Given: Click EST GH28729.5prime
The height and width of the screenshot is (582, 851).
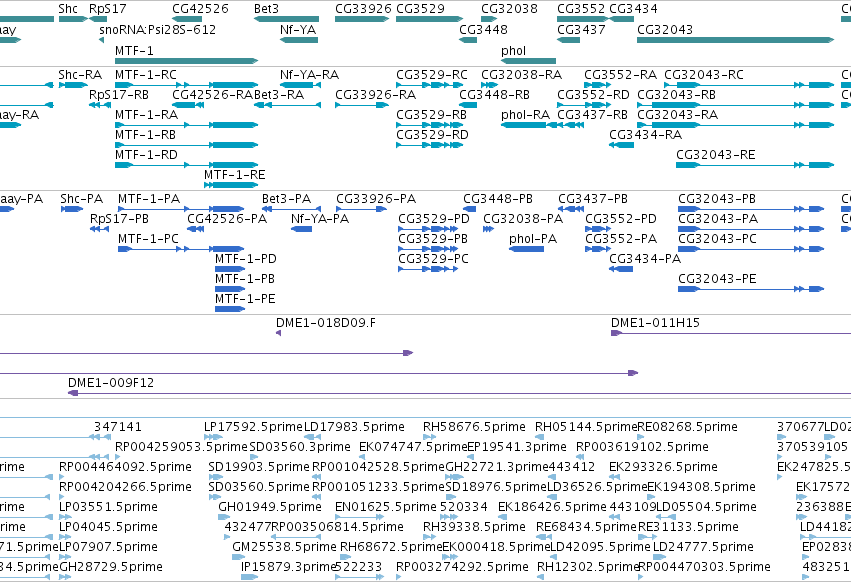Looking at the screenshot, I should pyautogui.click(x=65, y=577).
